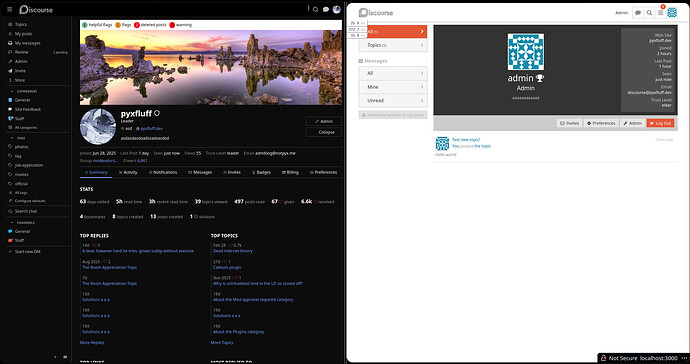Screen dimensions: 690x364
Task: Switch to the Activity tab
Action: (128, 173)
